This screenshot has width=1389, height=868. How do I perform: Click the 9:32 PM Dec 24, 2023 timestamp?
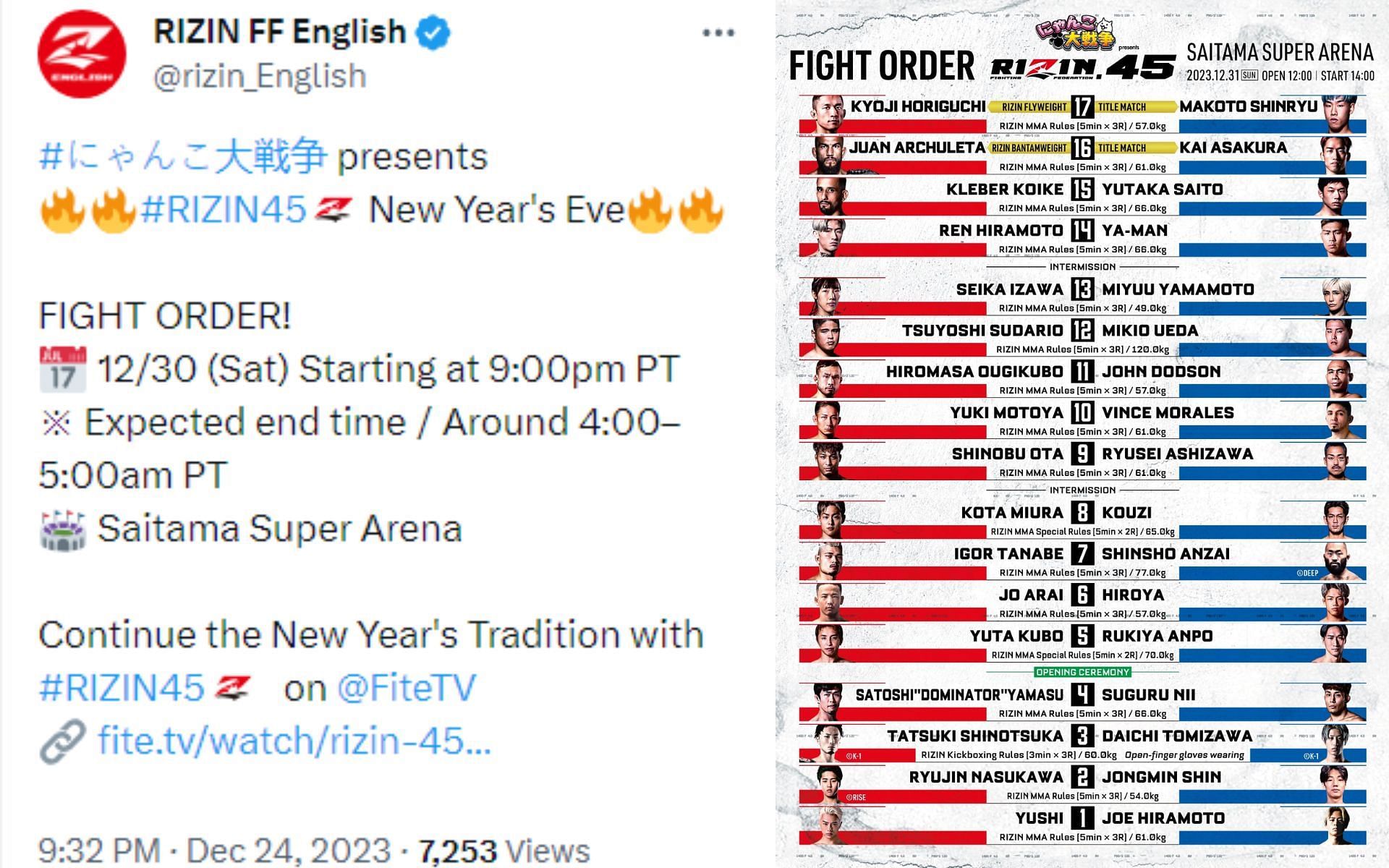pyautogui.click(x=214, y=851)
